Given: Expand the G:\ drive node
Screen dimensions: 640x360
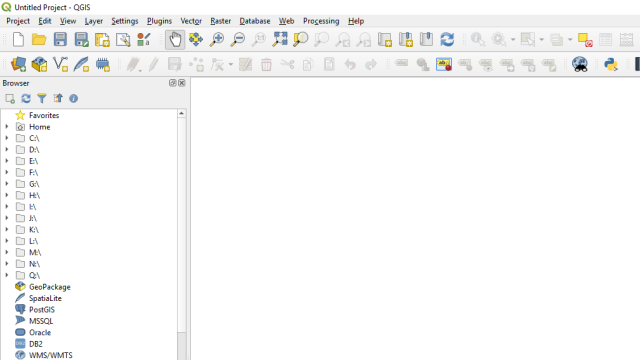Looking at the screenshot, I should [x=7, y=184].
